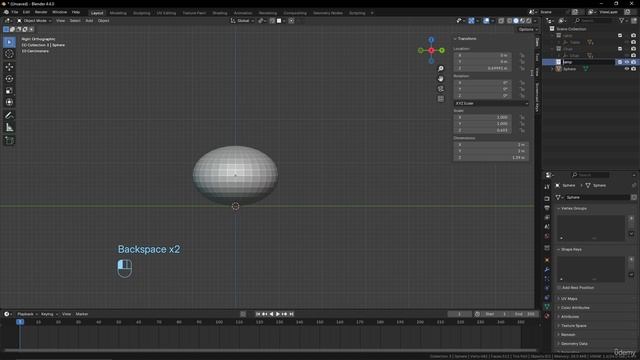Activate the Move tool
This screenshot has height=360, width=640.
[x=9, y=67]
